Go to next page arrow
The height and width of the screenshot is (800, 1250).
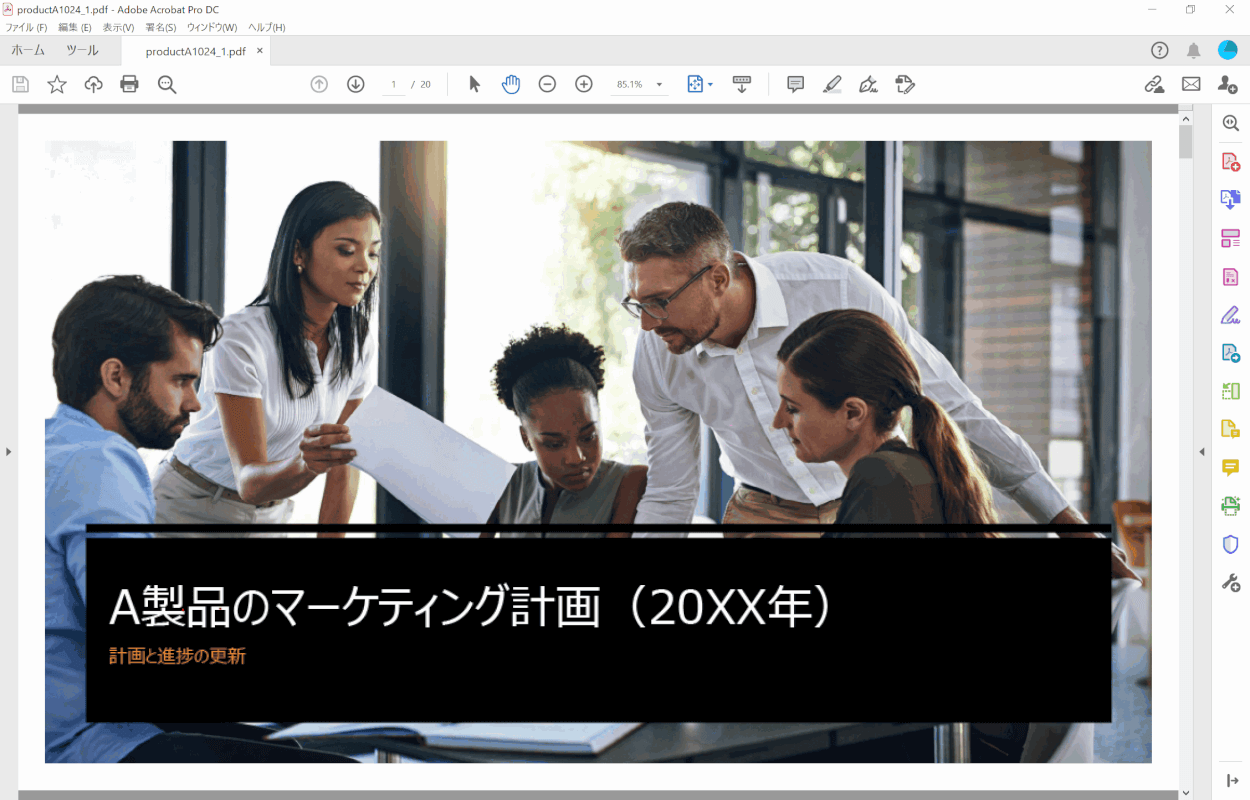pos(355,85)
